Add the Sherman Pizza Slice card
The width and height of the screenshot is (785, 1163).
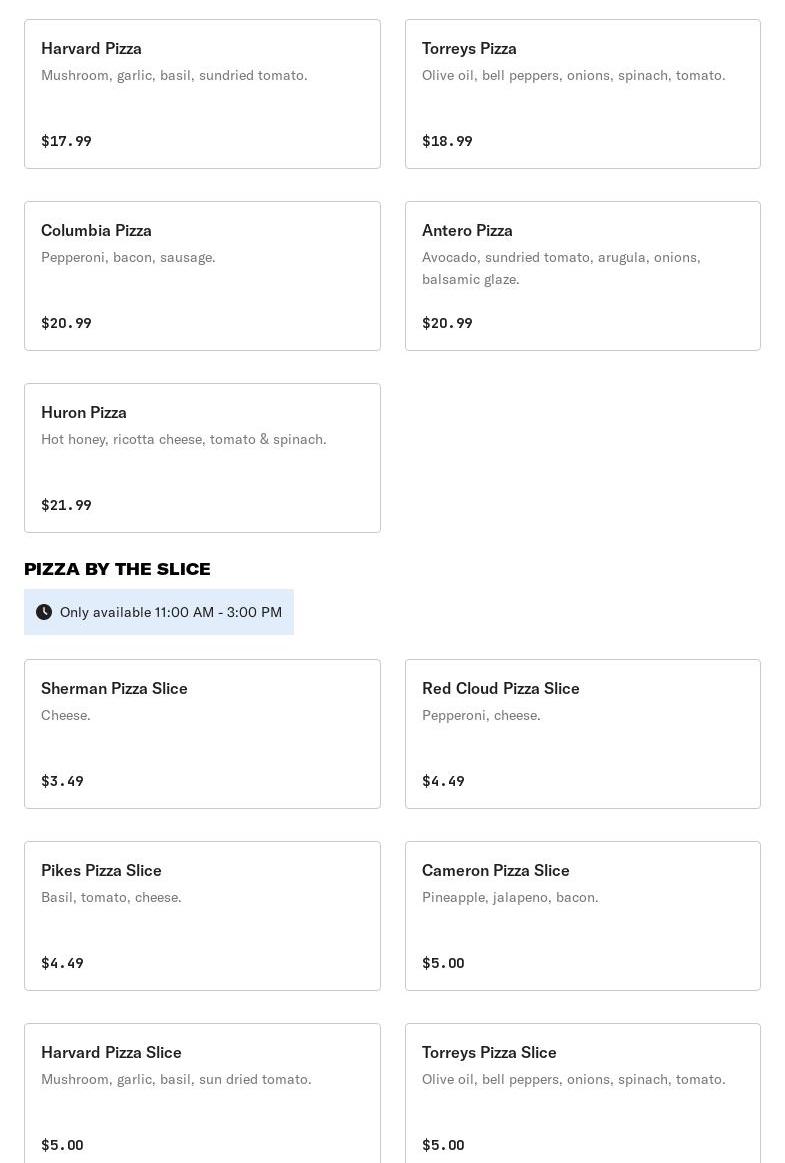click(202, 734)
